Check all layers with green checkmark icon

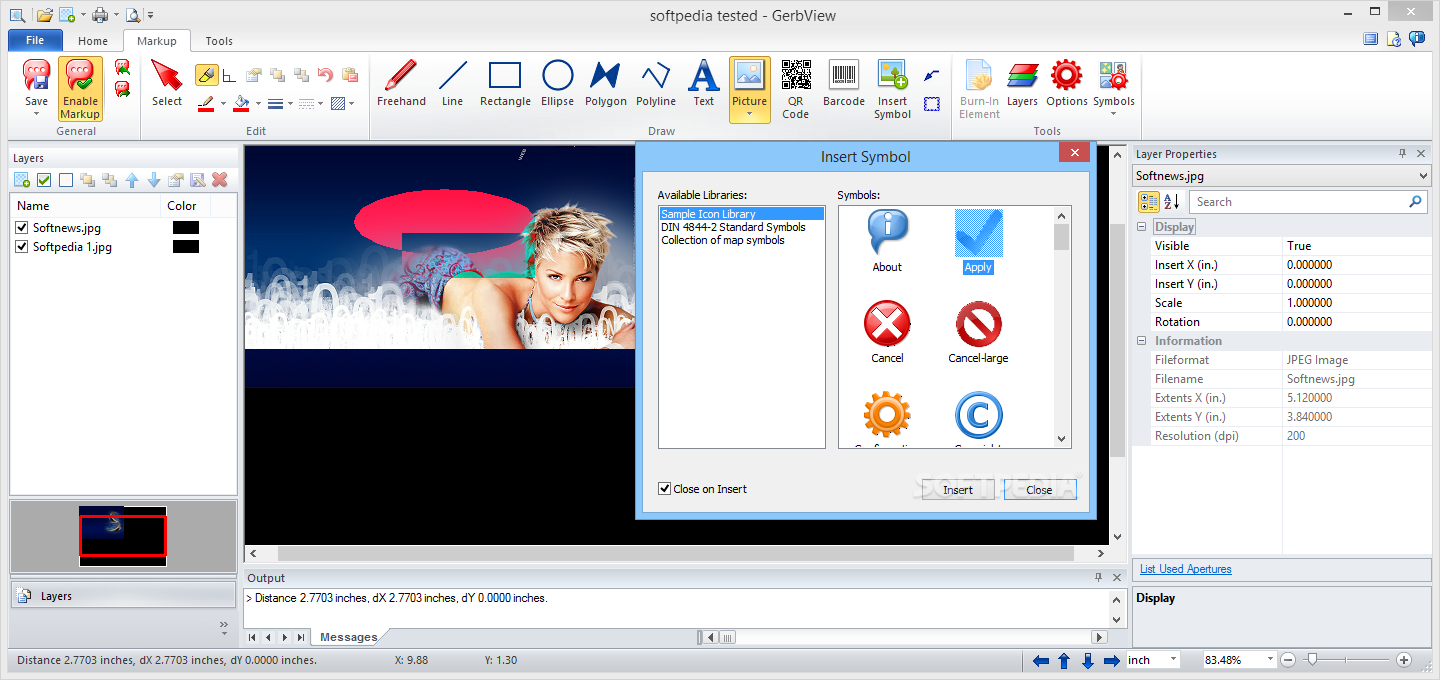point(44,180)
